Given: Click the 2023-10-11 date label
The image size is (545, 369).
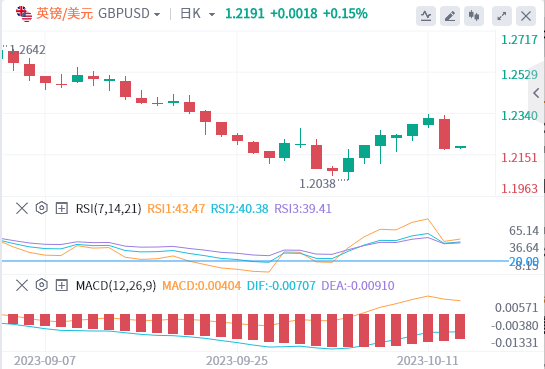Looking at the screenshot, I should pos(428,361).
